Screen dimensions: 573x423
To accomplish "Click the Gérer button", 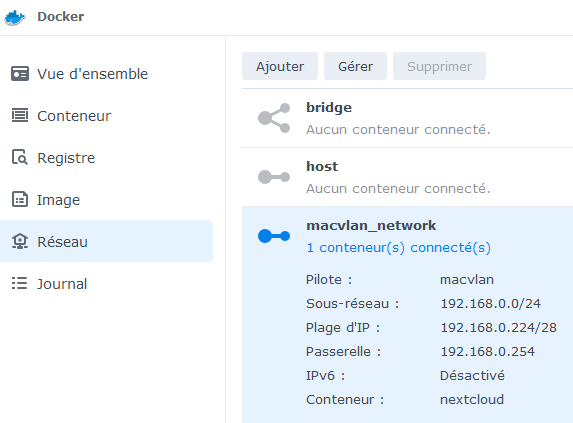I will 356,66.
